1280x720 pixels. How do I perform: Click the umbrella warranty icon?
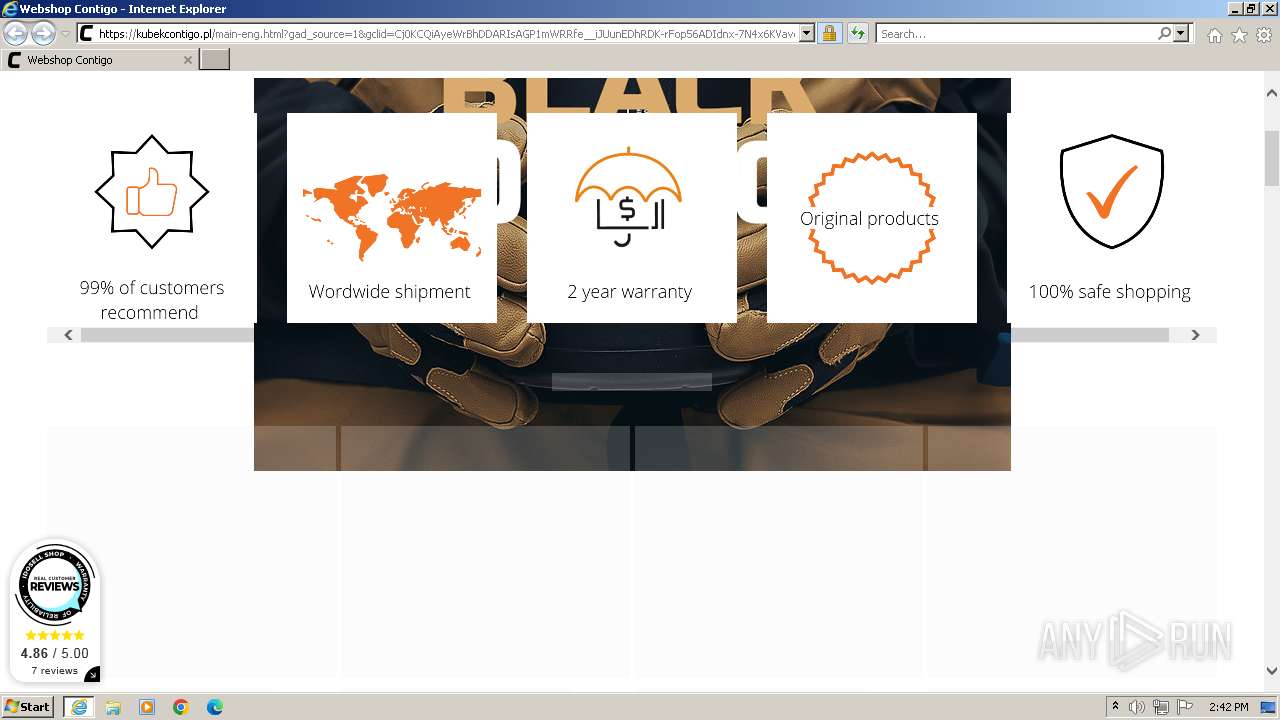628,196
